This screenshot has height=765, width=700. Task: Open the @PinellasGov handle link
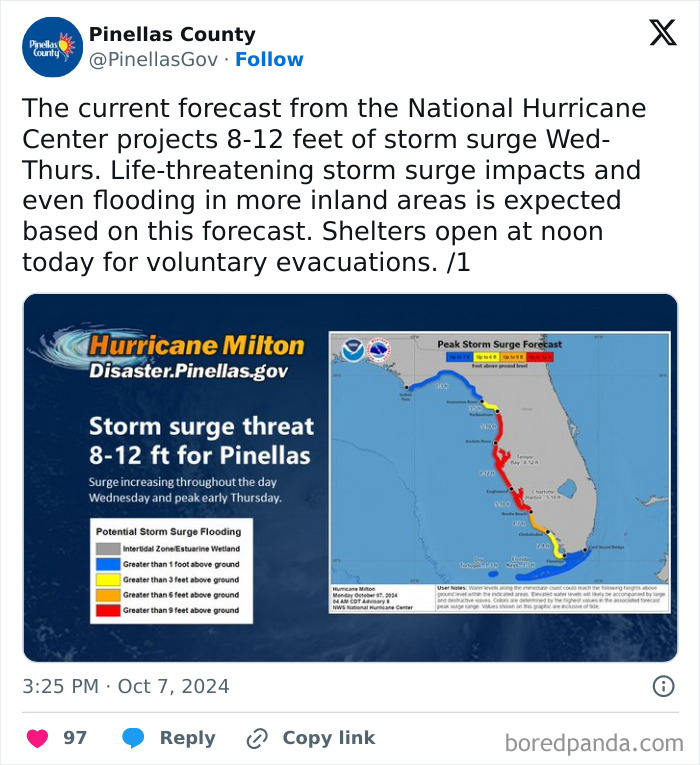tap(153, 60)
